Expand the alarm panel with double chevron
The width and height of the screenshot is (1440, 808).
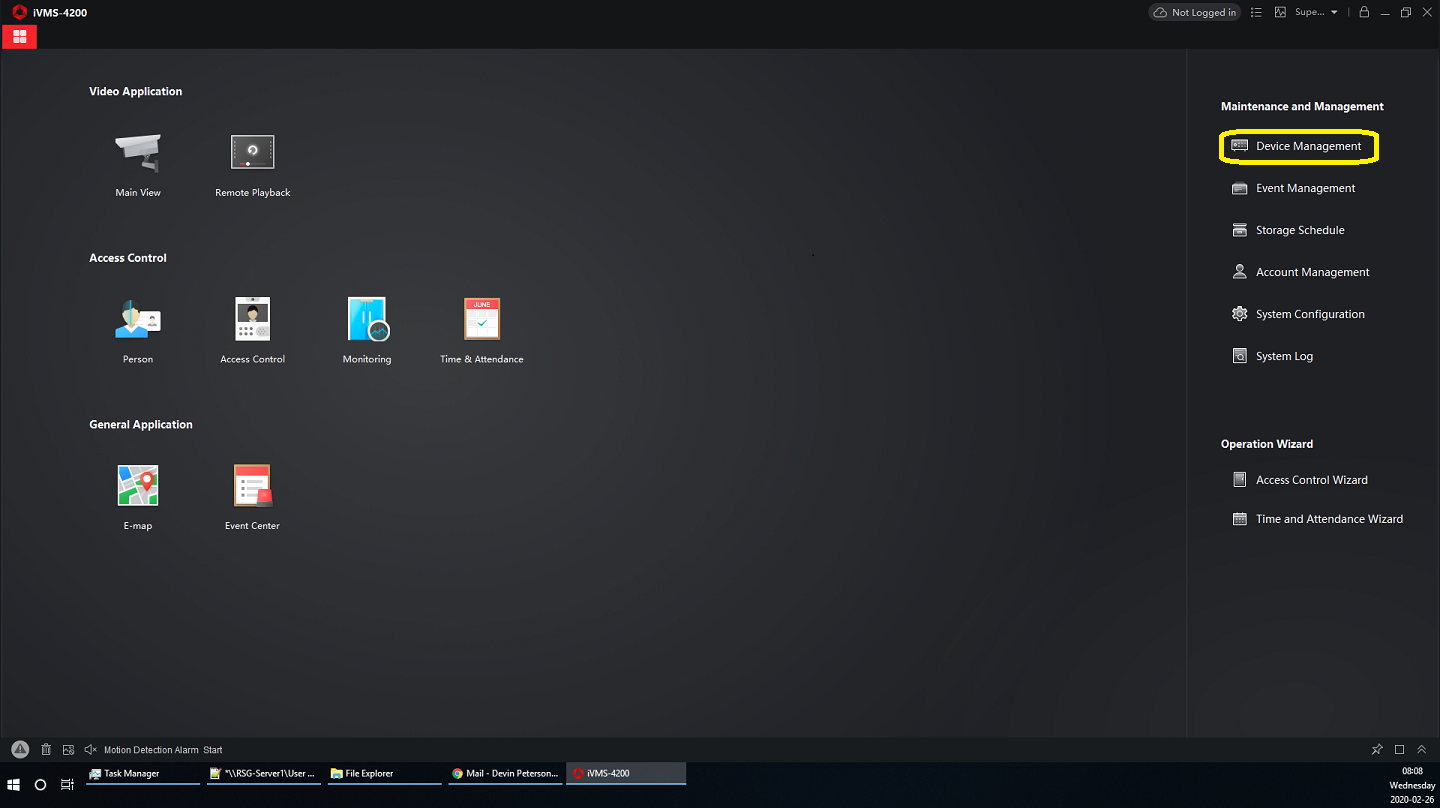coord(1421,750)
